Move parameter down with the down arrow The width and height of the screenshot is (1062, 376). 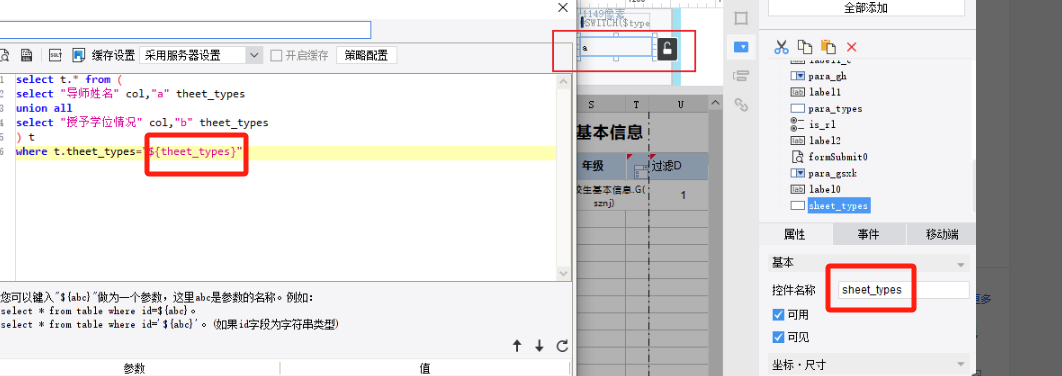point(539,346)
